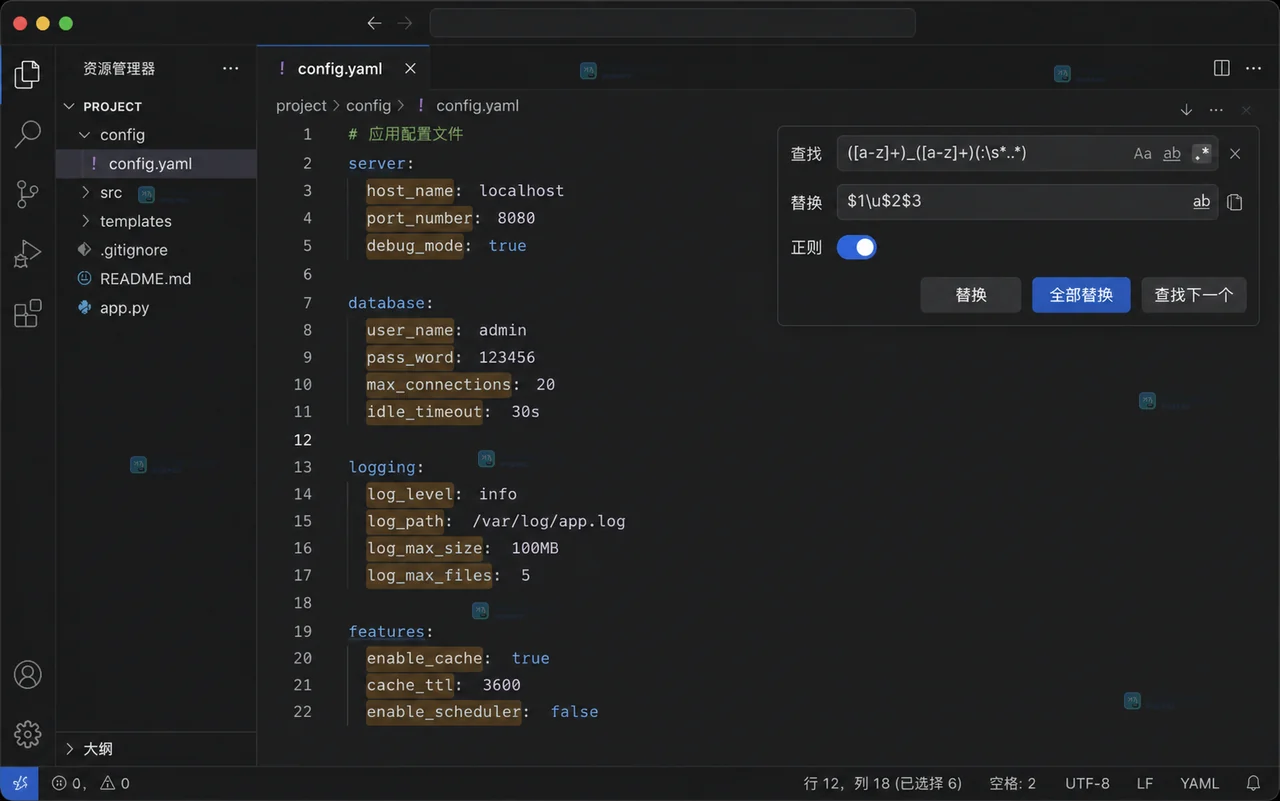This screenshot has width=1280, height=801.
Task: Toggle regular expression option in find field
Action: pos(1202,154)
